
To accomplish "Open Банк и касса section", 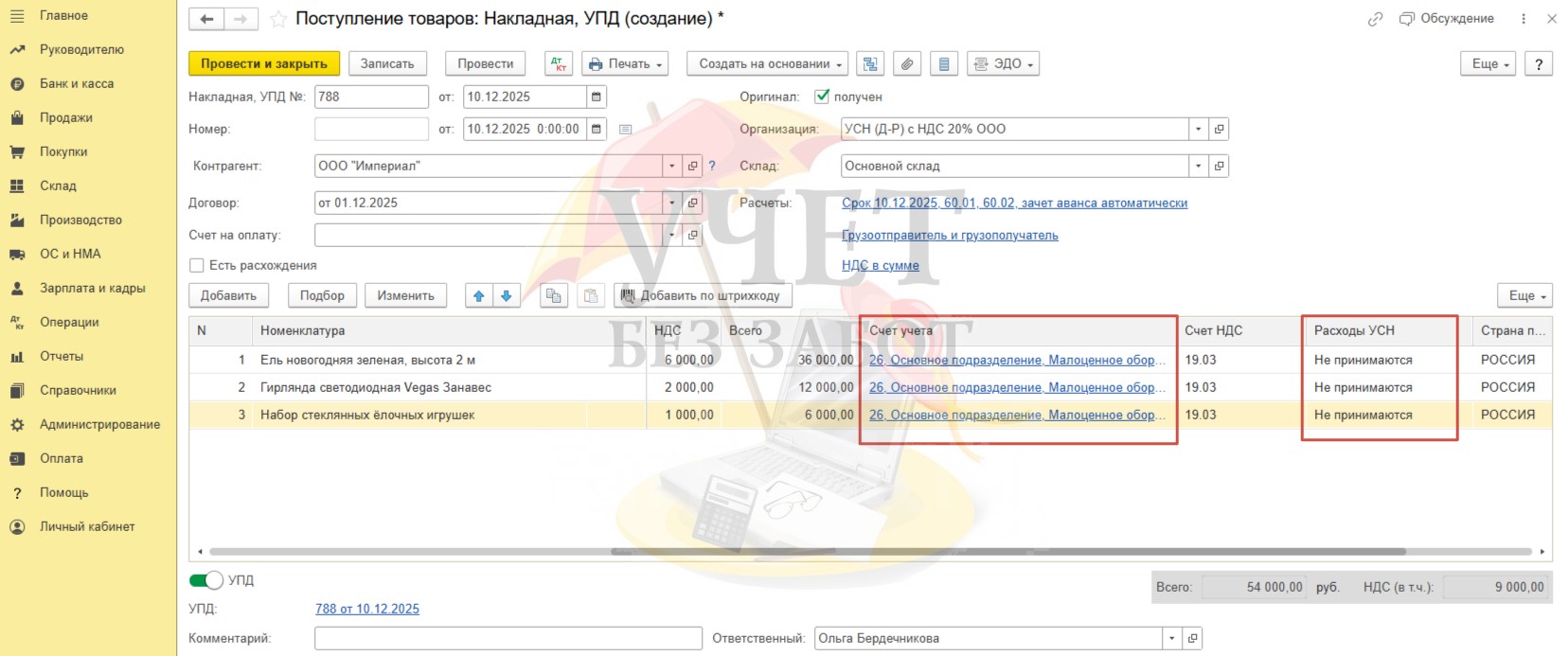I will click(76, 83).
